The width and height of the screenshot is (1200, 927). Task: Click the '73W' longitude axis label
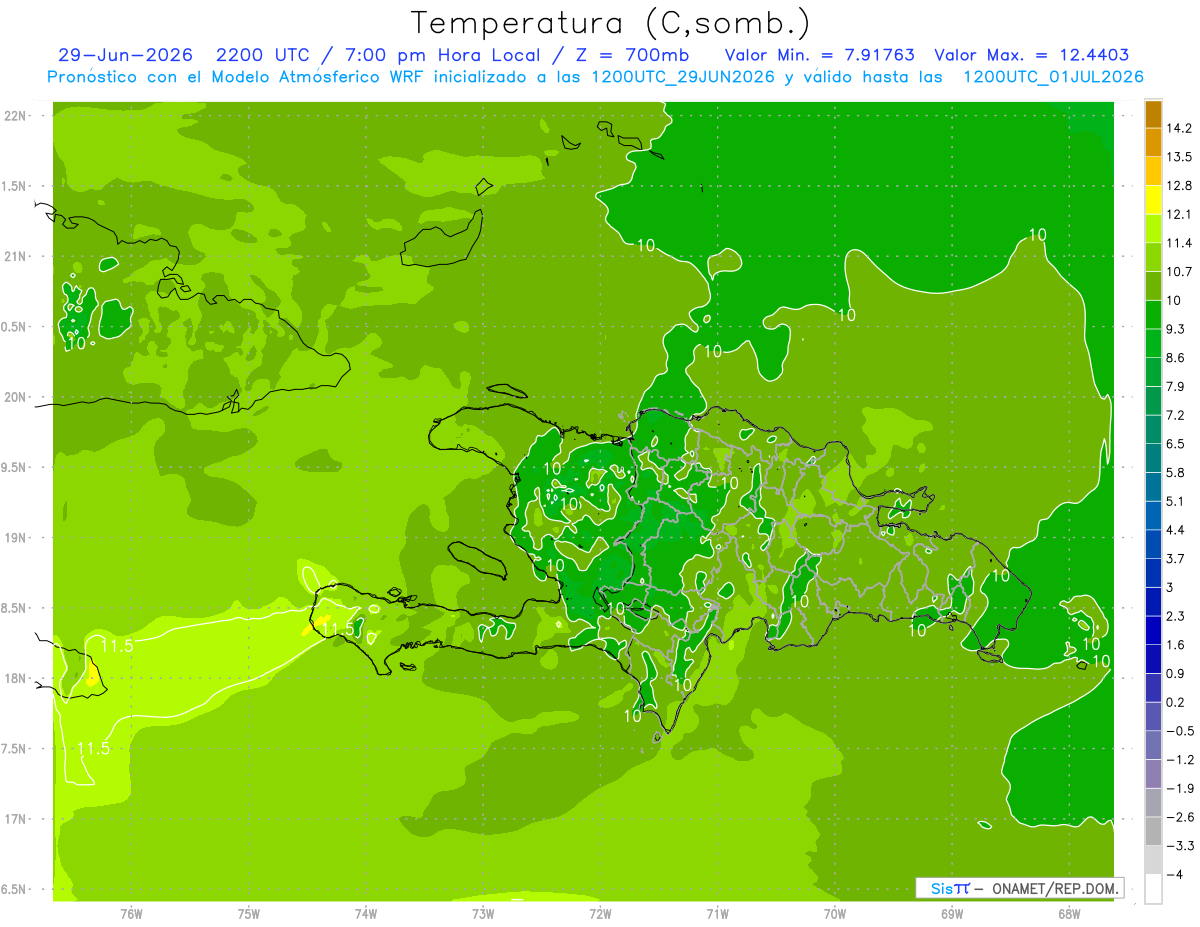pos(483,914)
